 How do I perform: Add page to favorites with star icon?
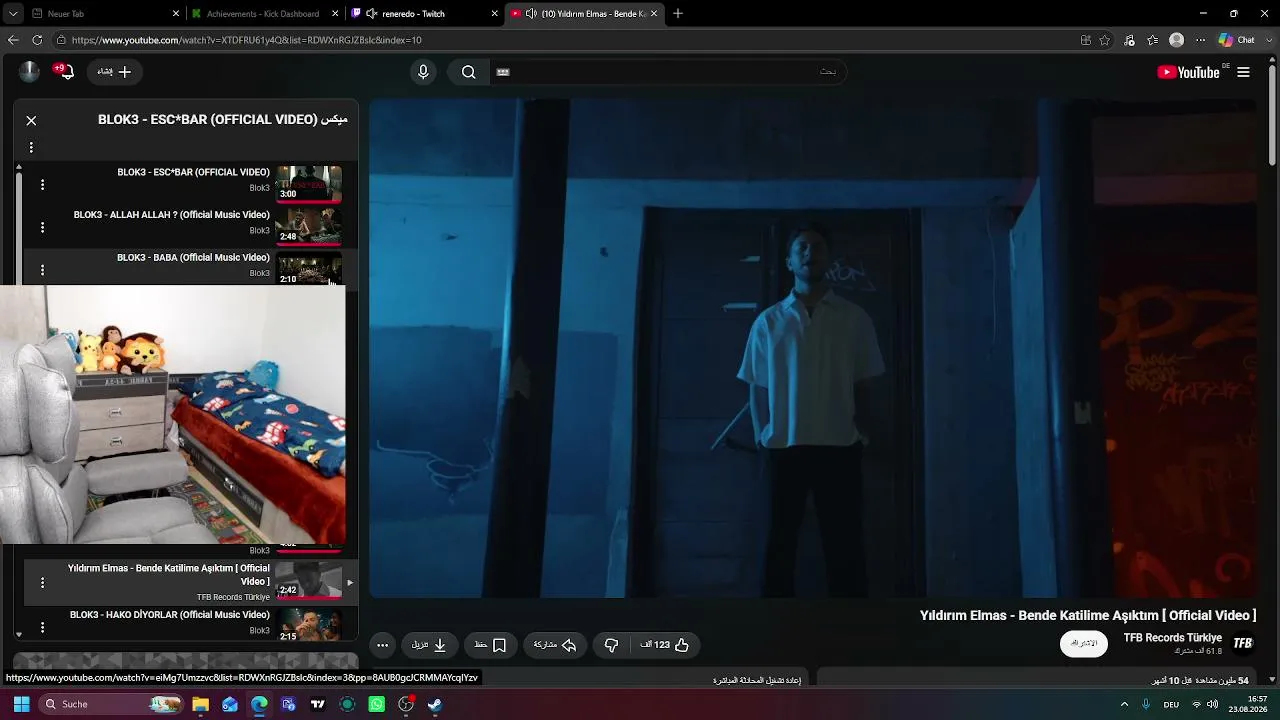coord(1105,40)
